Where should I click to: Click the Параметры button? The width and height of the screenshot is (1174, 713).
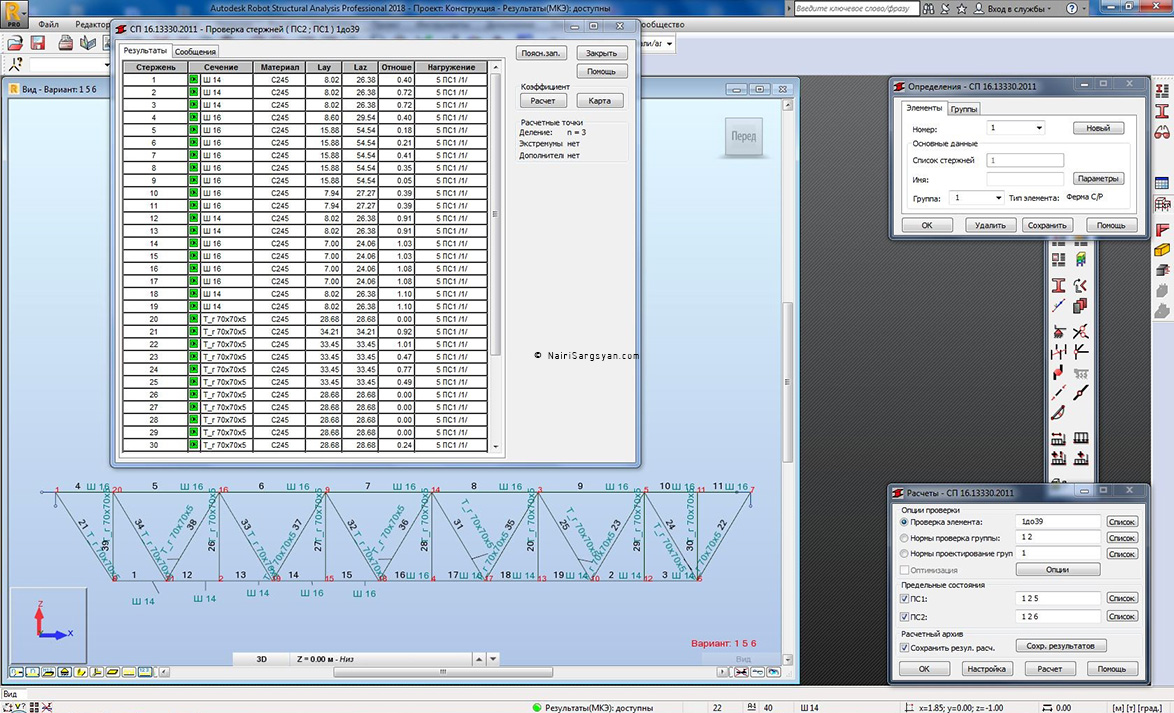pyautogui.click(x=1098, y=179)
